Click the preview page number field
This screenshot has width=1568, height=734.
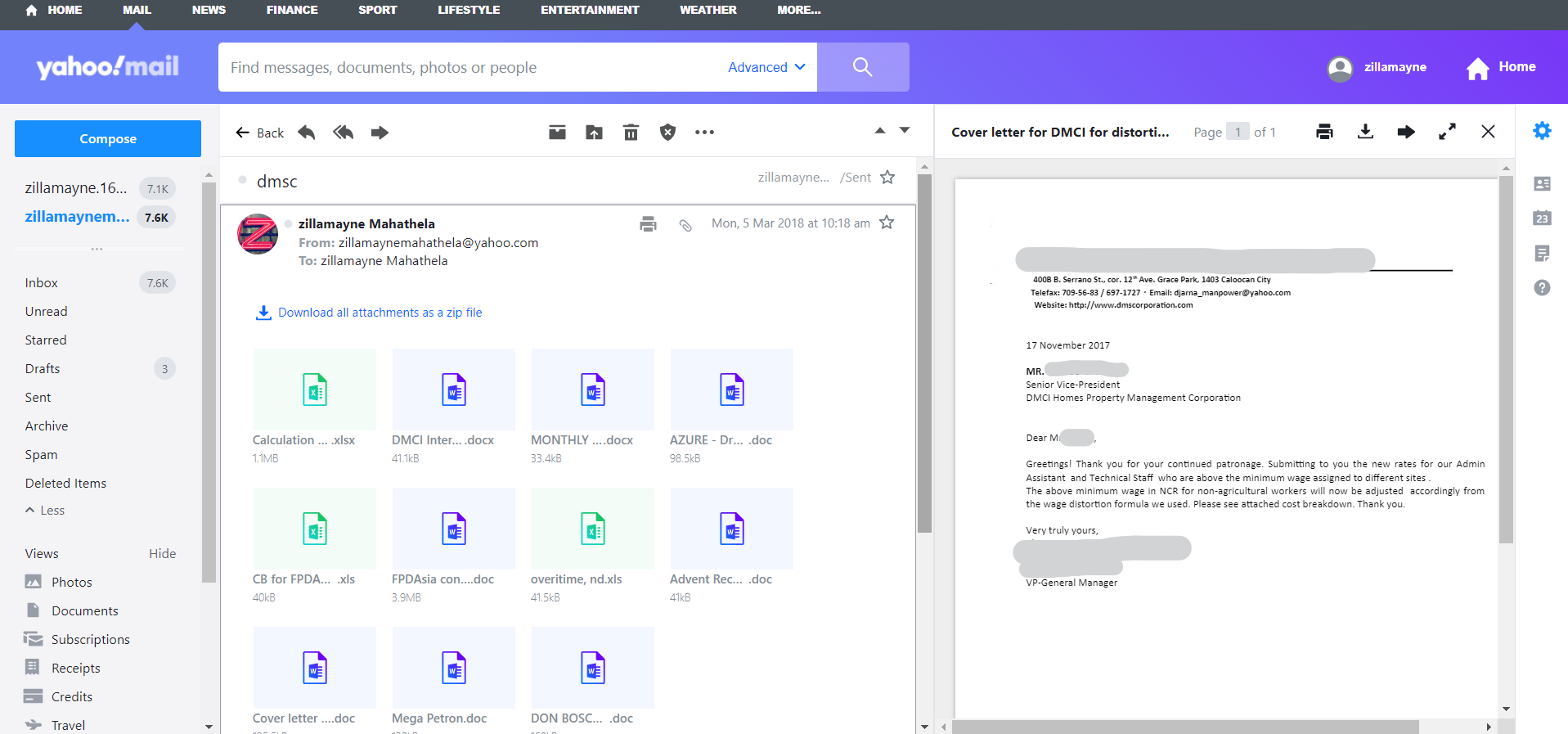pos(1238,132)
